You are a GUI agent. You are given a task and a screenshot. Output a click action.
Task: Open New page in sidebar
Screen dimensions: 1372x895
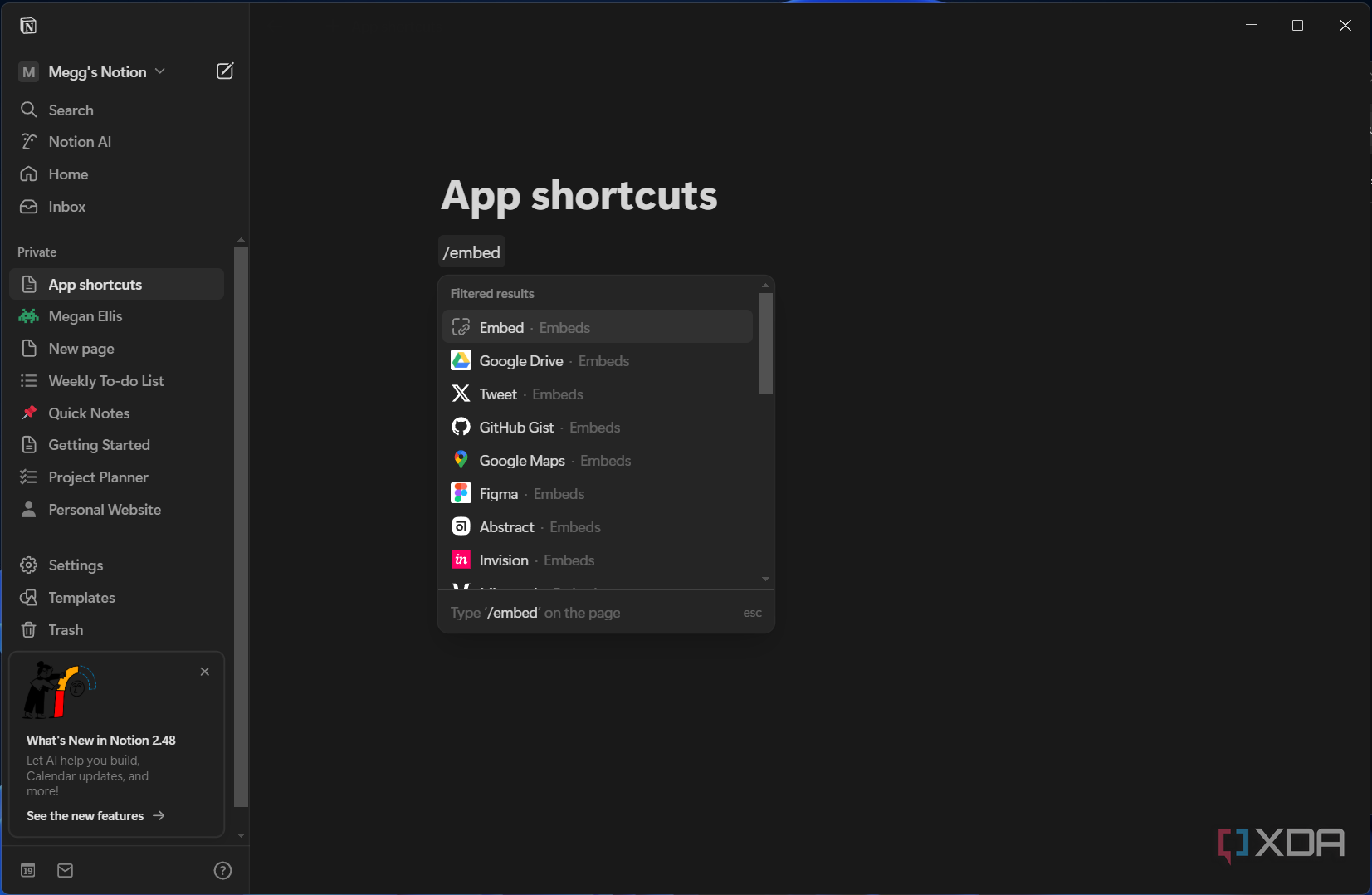116,349
